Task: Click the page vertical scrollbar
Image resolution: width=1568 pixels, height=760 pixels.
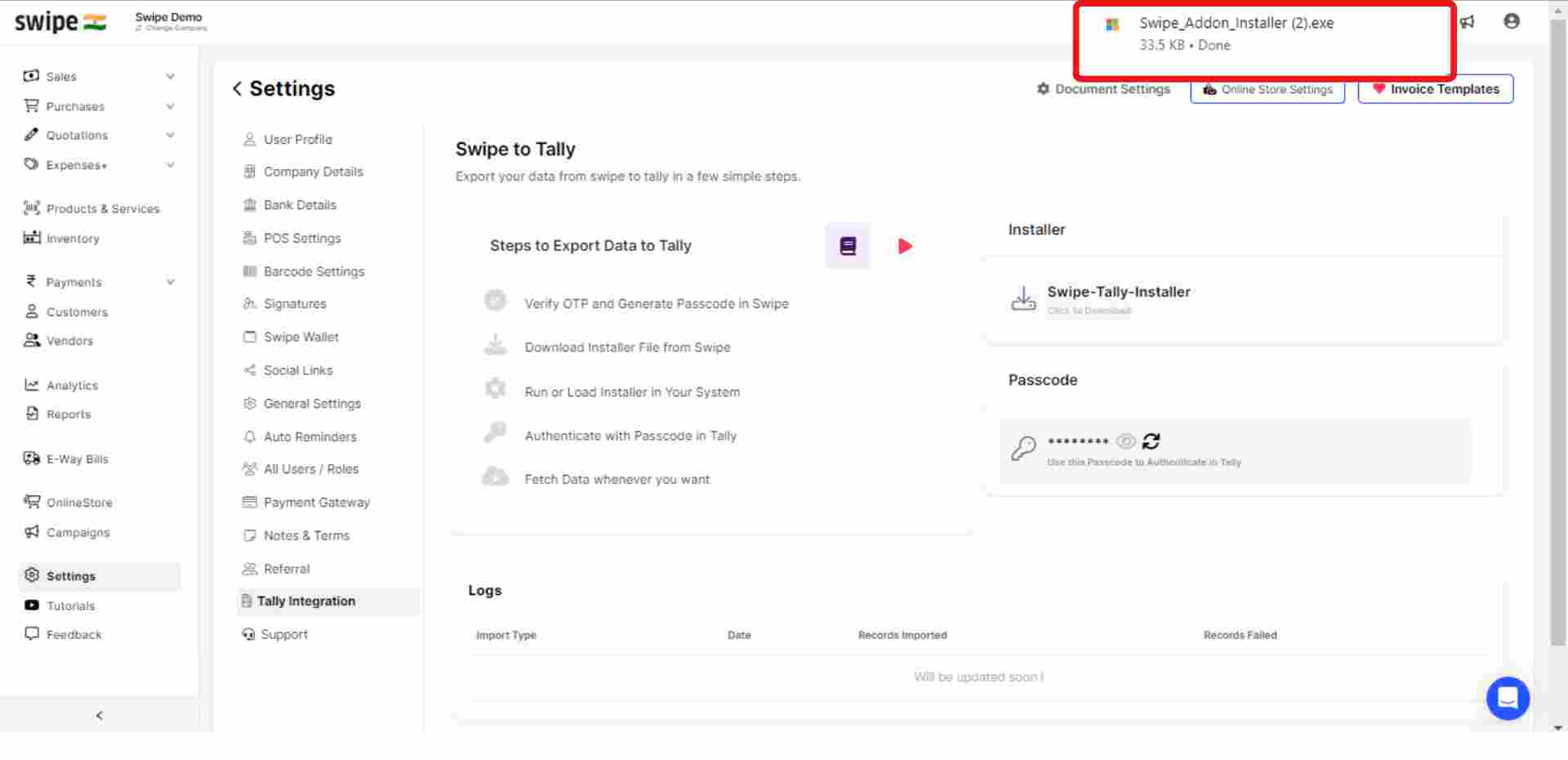Action: (1558, 331)
